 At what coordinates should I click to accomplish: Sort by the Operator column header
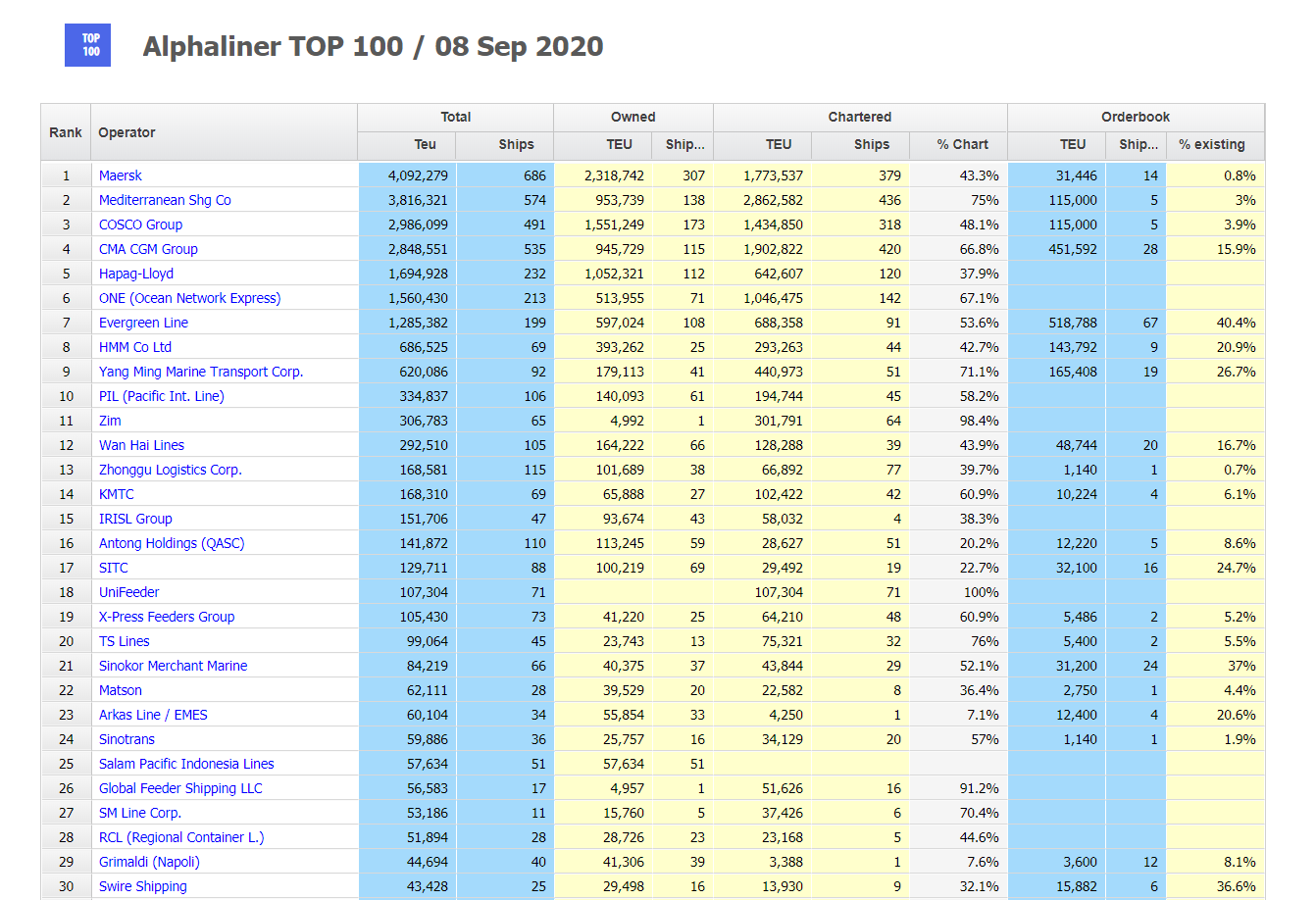pyautogui.click(x=225, y=132)
